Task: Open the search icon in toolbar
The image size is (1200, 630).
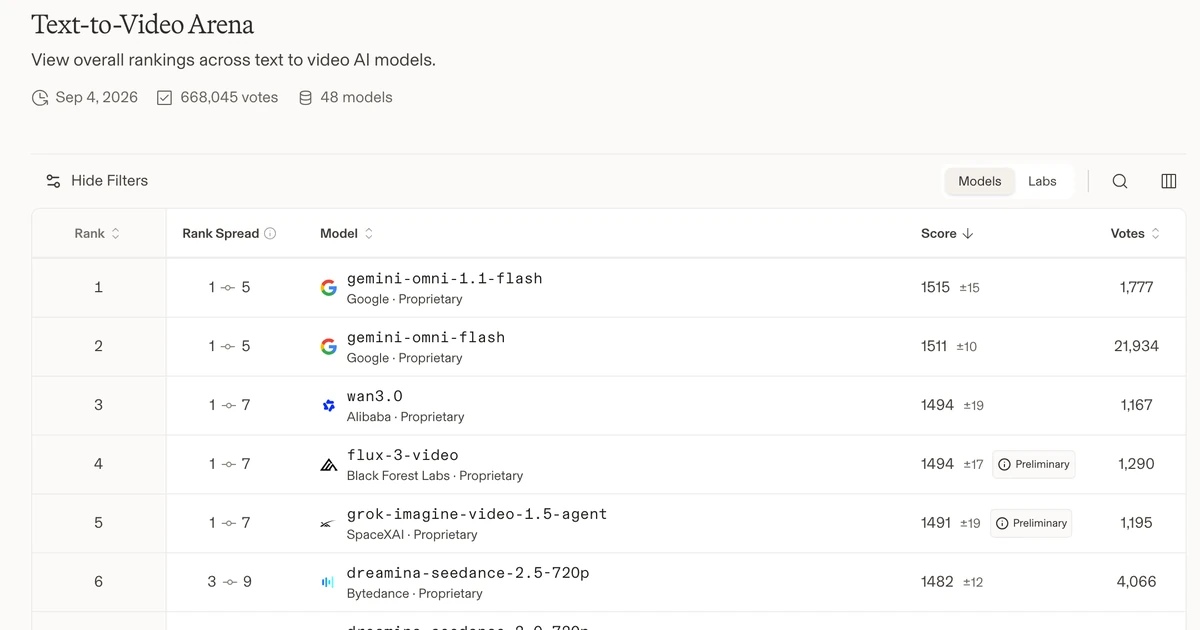Action: [x=1120, y=181]
